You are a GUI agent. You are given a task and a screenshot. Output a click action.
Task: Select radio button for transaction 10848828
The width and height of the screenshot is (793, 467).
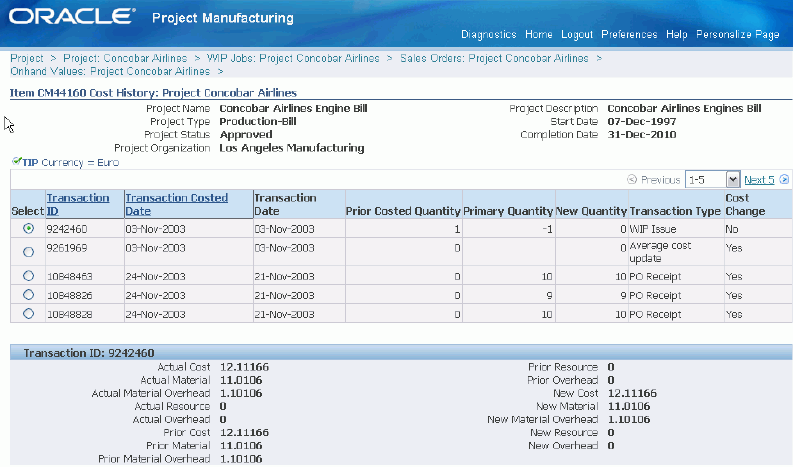pos(28,314)
